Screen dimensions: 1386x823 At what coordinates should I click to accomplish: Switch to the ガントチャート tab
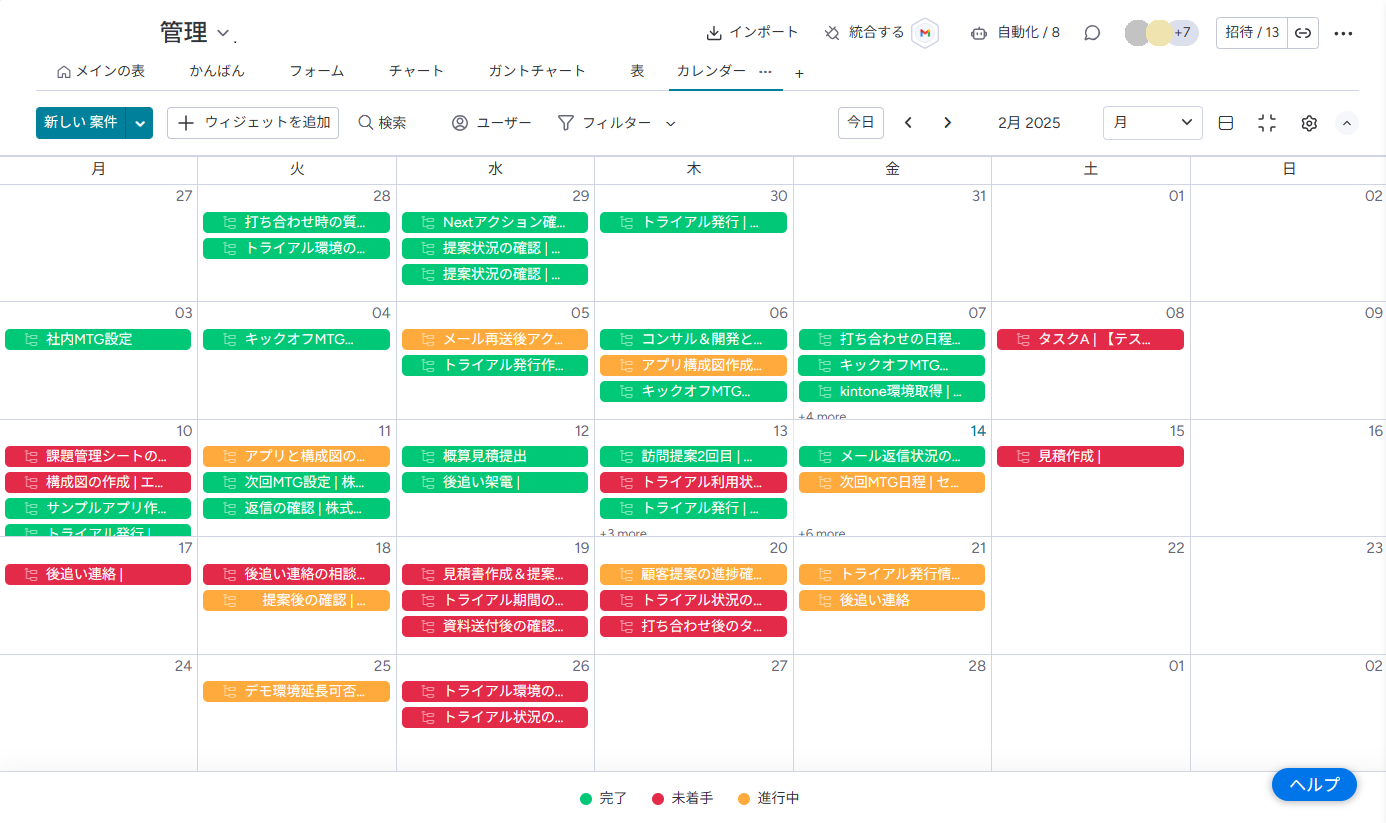point(536,71)
